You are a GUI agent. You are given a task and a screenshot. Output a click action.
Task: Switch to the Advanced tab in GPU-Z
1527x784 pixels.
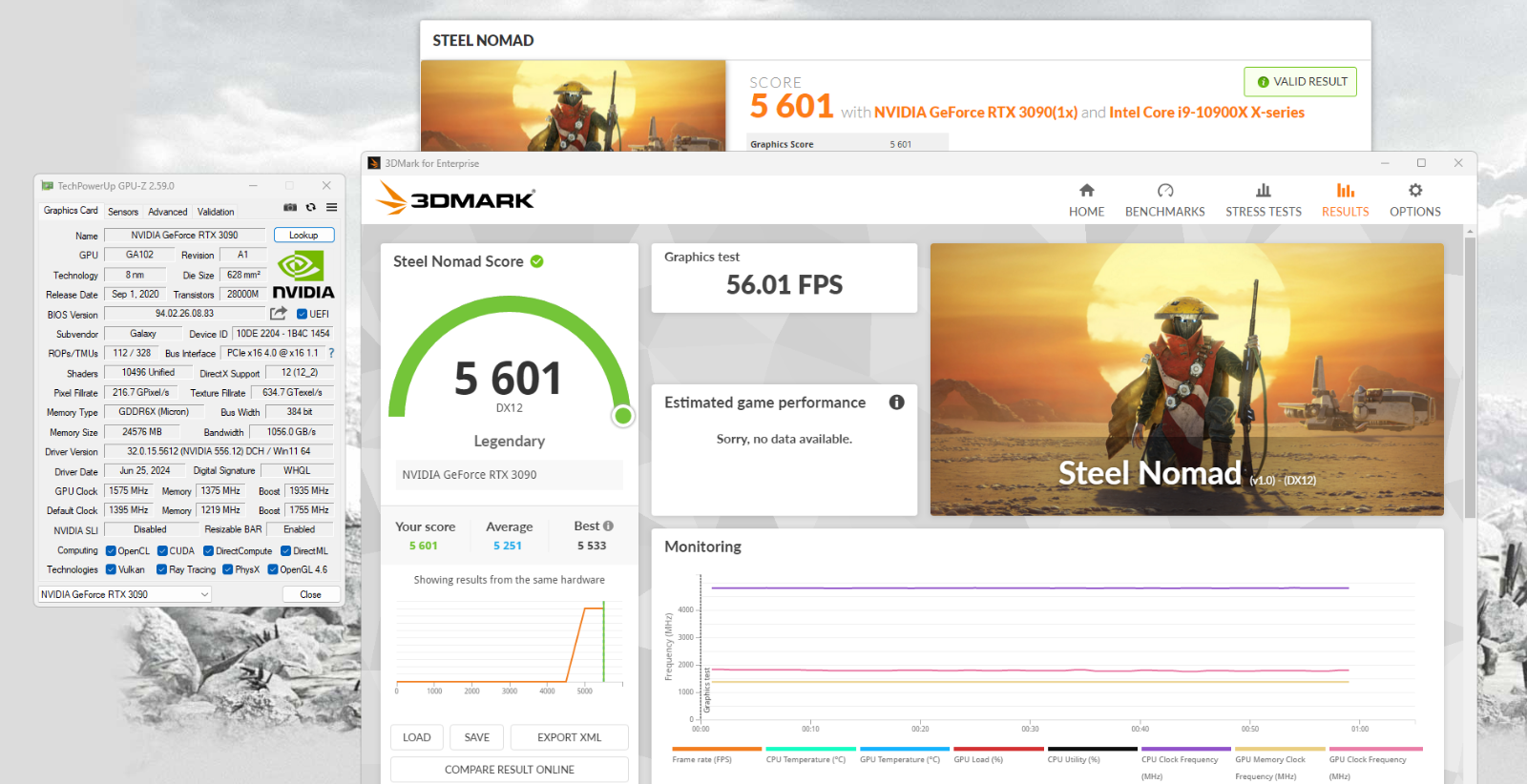(167, 212)
